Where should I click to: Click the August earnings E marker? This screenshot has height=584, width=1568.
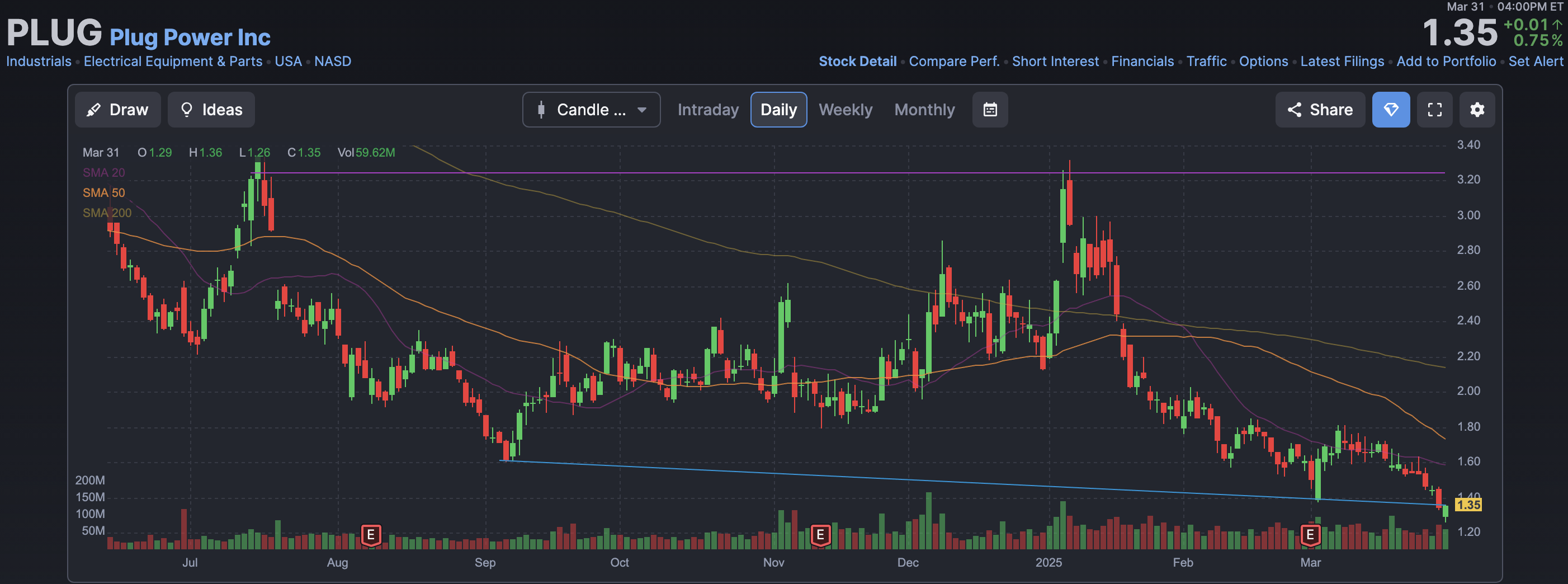[x=371, y=535]
